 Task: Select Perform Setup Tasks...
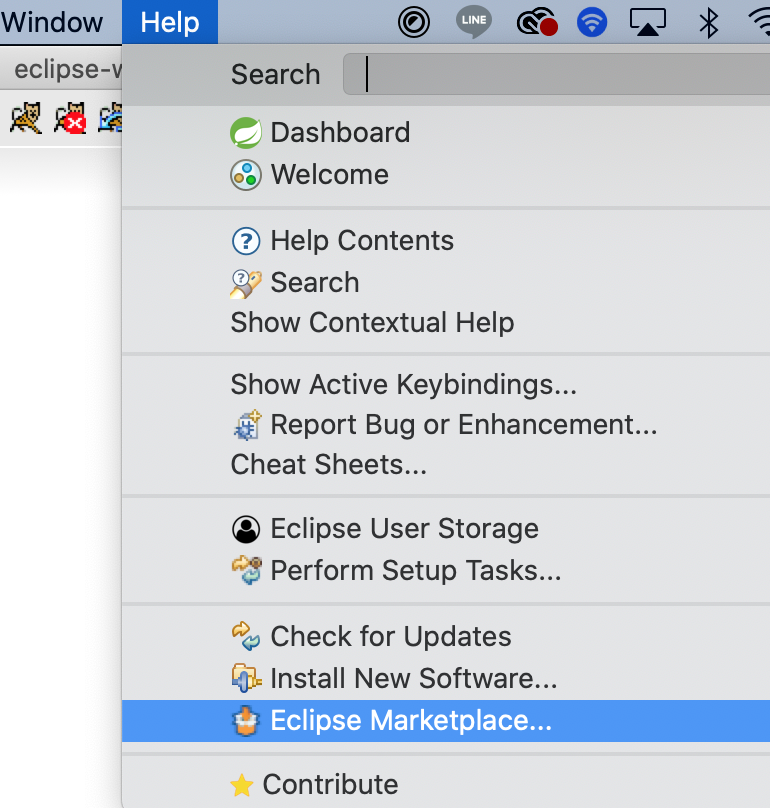click(446, 570)
